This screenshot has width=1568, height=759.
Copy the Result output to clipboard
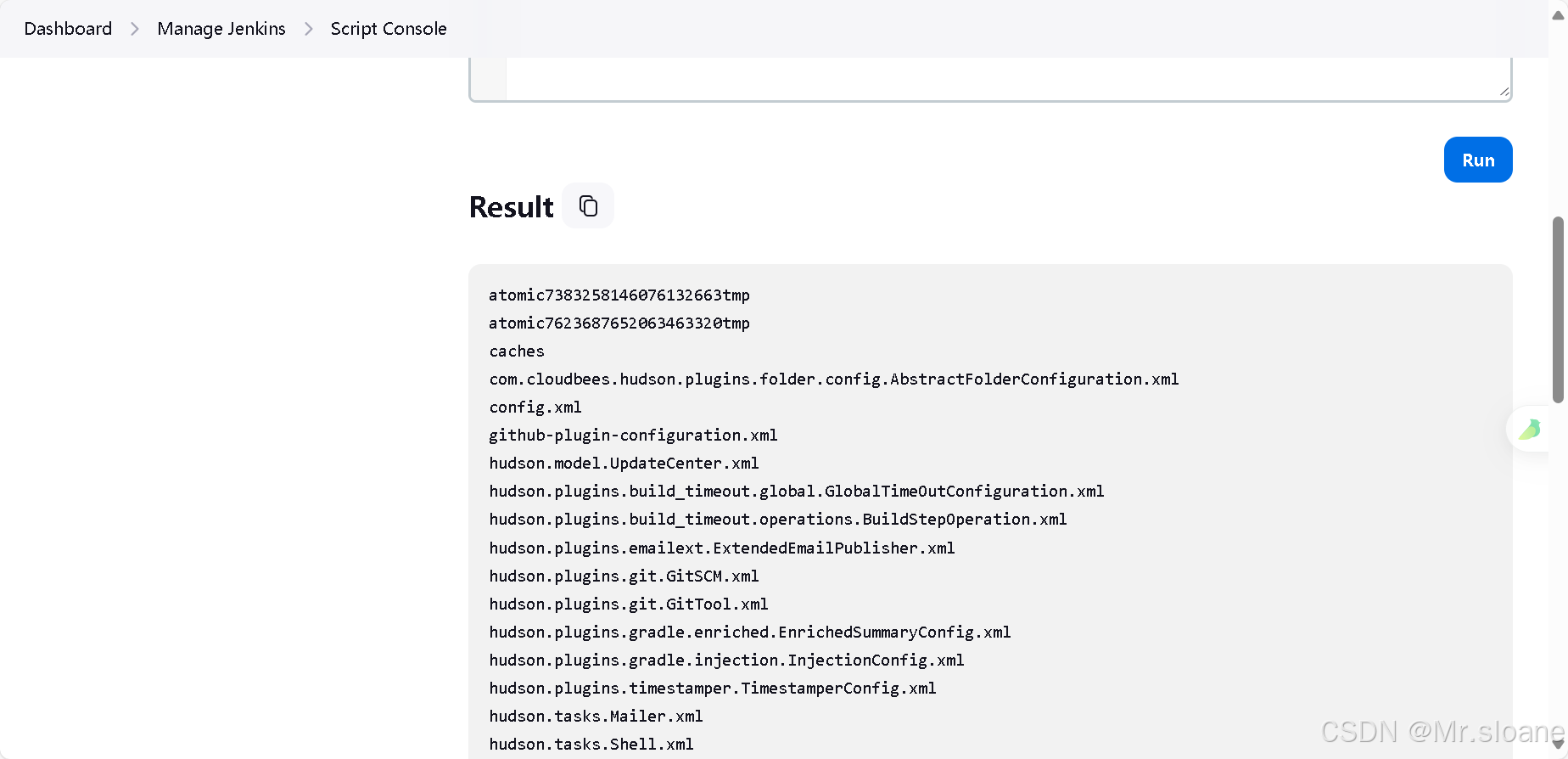pyautogui.click(x=588, y=205)
